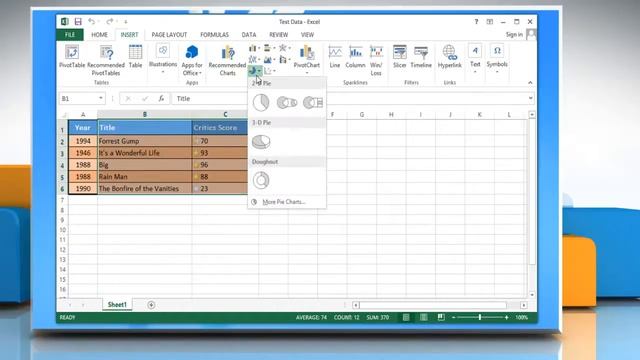
Task: Open the FILE tab
Action: pyautogui.click(x=70, y=35)
